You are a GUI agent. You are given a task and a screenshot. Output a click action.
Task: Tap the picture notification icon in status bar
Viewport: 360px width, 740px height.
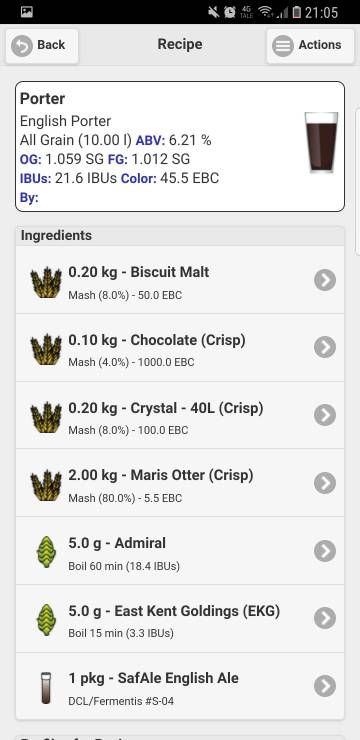(27, 12)
